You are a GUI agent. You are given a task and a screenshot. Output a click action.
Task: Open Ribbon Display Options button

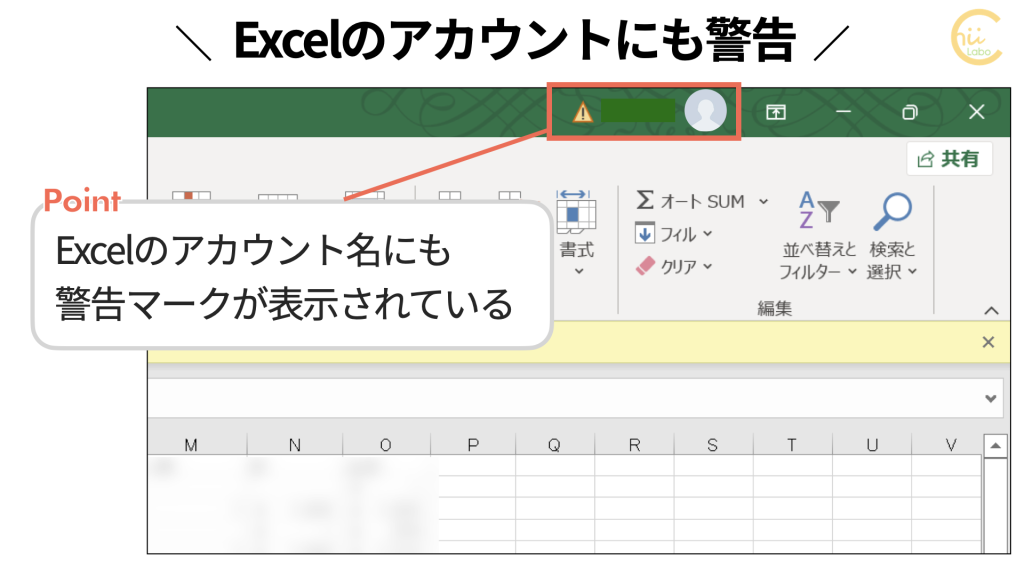[x=775, y=112]
